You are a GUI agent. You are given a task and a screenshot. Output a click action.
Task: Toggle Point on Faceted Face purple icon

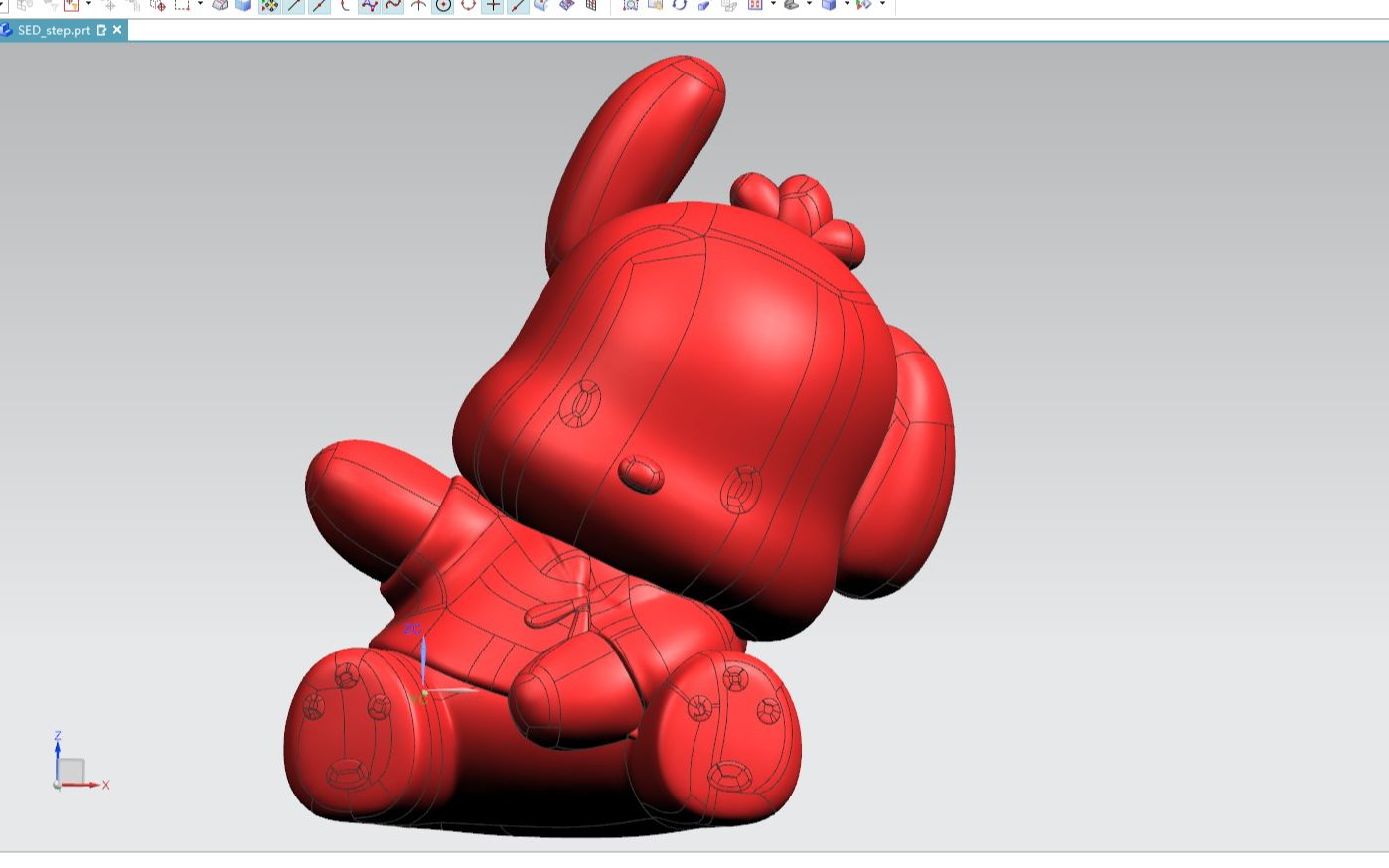pyautogui.click(x=566, y=5)
